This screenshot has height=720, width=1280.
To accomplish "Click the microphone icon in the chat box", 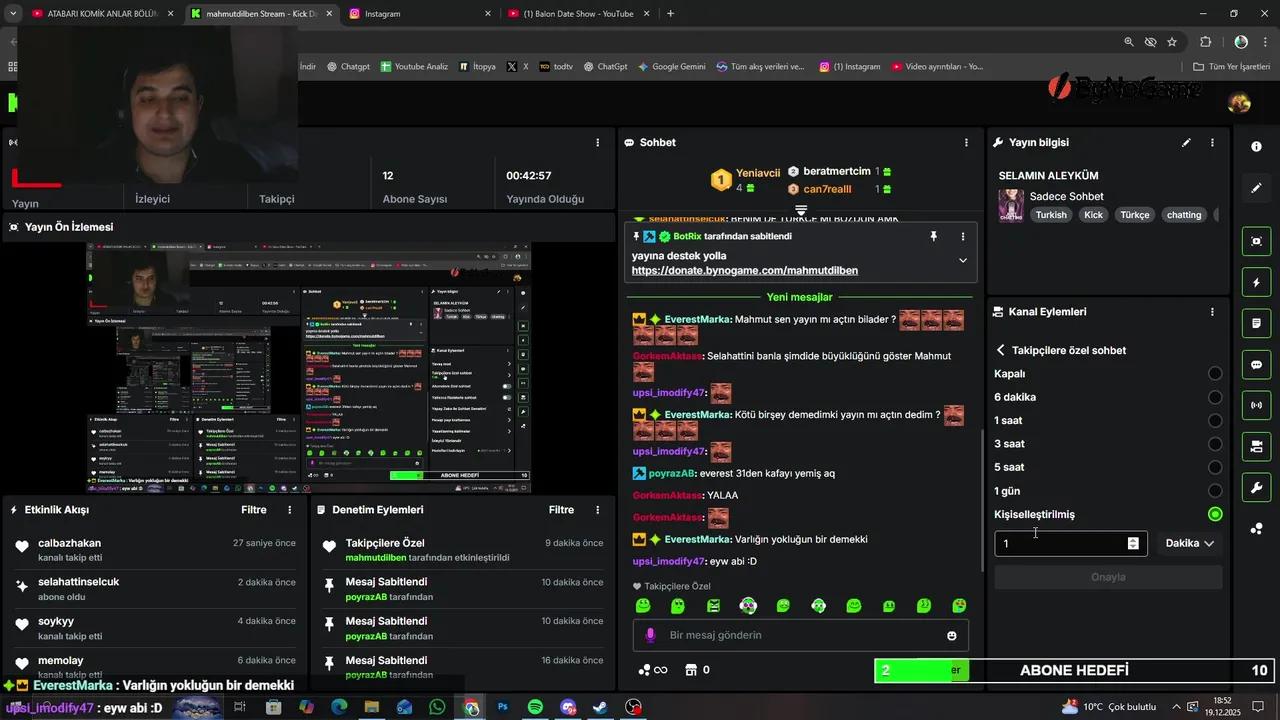I will pyautogui.click(x=650, y=635).
